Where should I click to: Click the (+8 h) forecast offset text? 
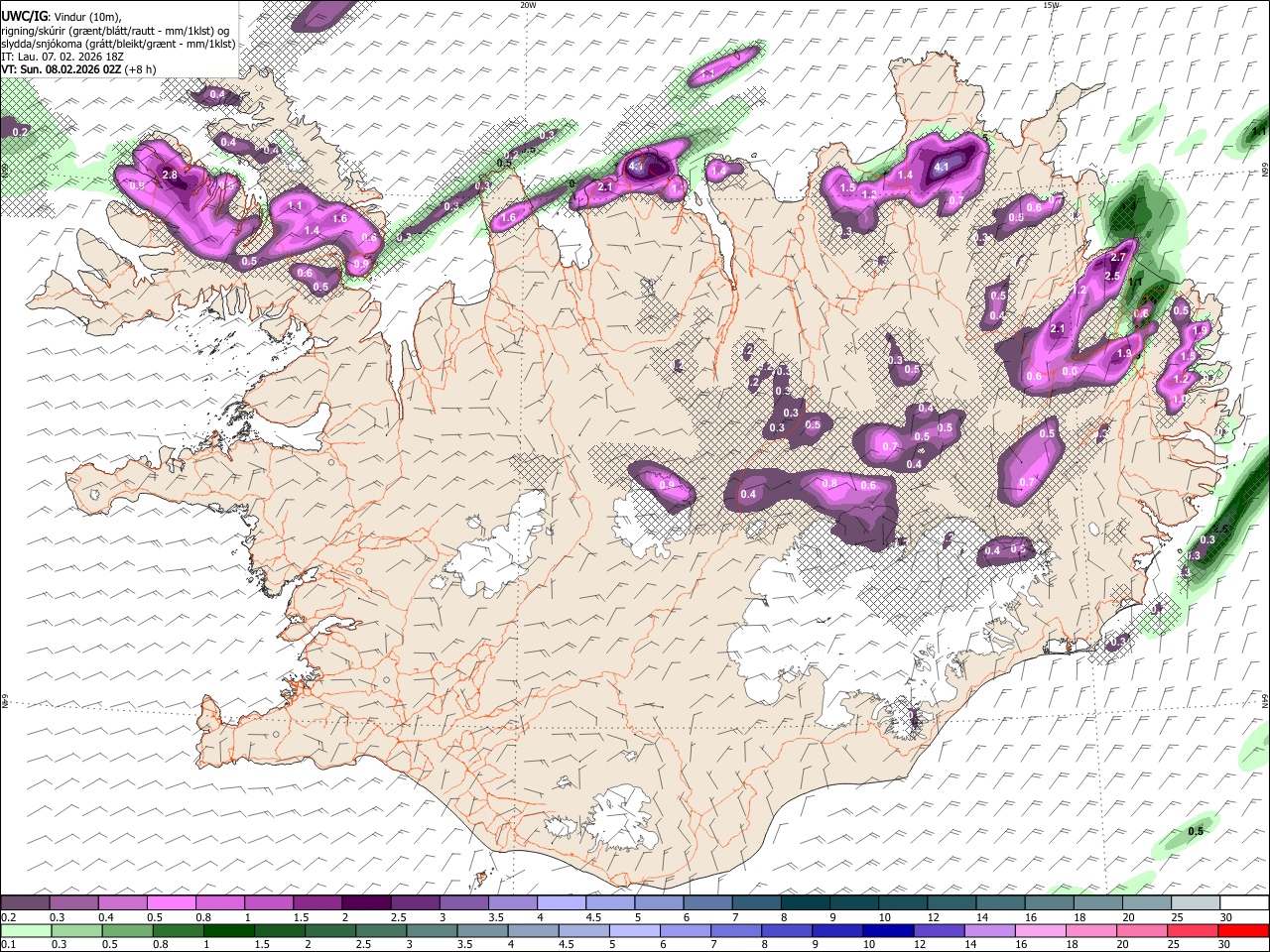coord(141,69)
